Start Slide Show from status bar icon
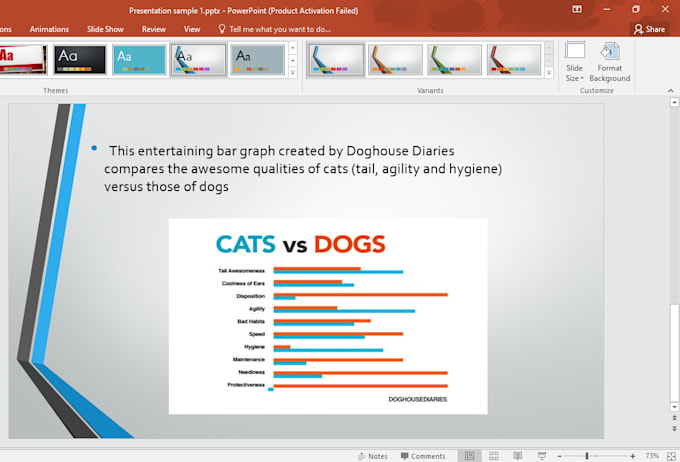The image size is (680, 462). coord(542,456)
